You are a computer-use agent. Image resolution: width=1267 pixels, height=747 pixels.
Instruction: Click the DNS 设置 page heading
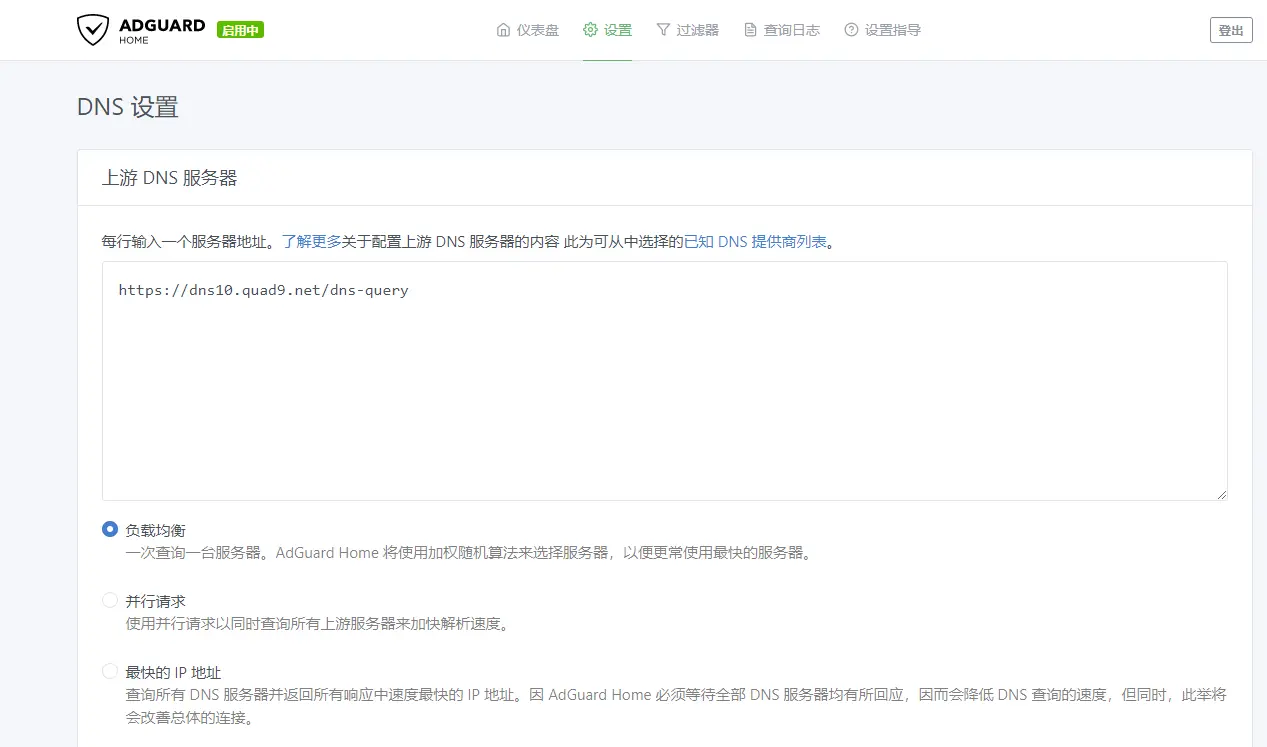[128, 107]
